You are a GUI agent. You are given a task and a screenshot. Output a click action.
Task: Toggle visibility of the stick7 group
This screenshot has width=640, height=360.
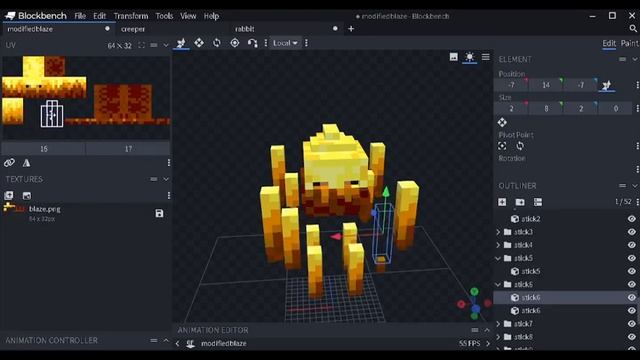631,324
